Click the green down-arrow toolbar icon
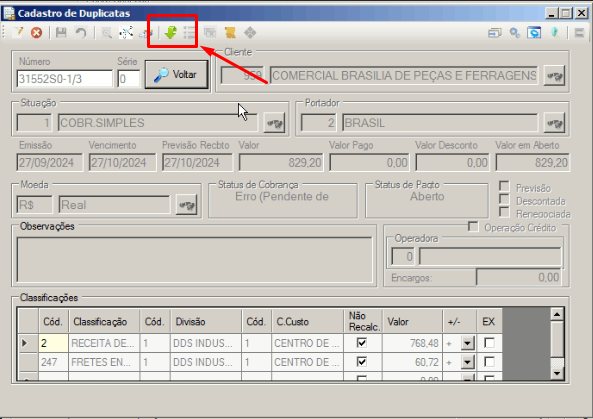Screen dimensions: 593x419 pyautogui.click(x=171, y=33)
